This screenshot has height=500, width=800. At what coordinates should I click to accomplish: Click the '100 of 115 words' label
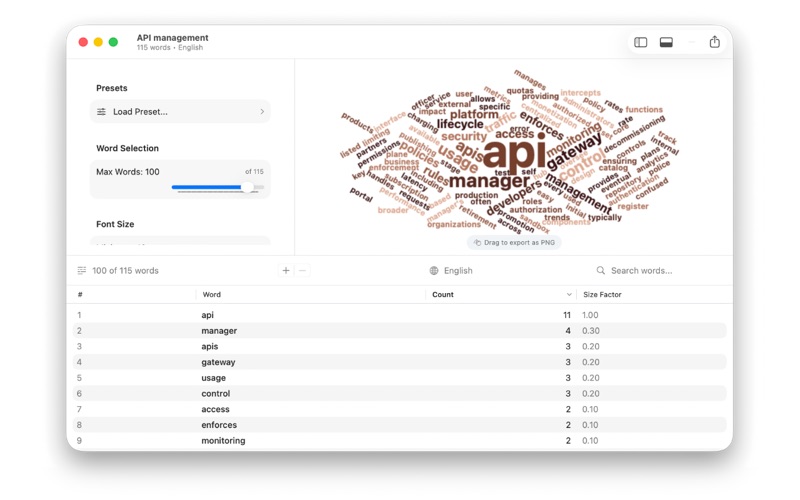pyautogui.click(x=125, y=270)
